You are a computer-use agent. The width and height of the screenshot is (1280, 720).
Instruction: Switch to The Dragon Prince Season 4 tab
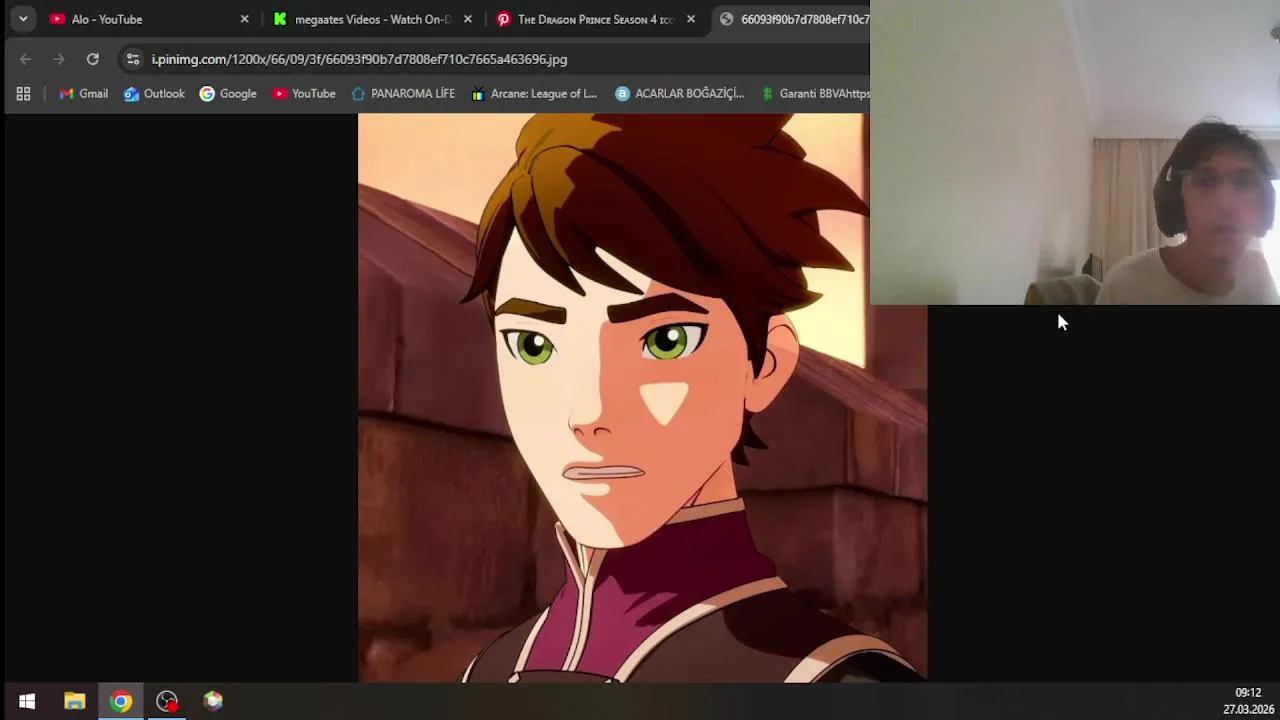(595, 19)
